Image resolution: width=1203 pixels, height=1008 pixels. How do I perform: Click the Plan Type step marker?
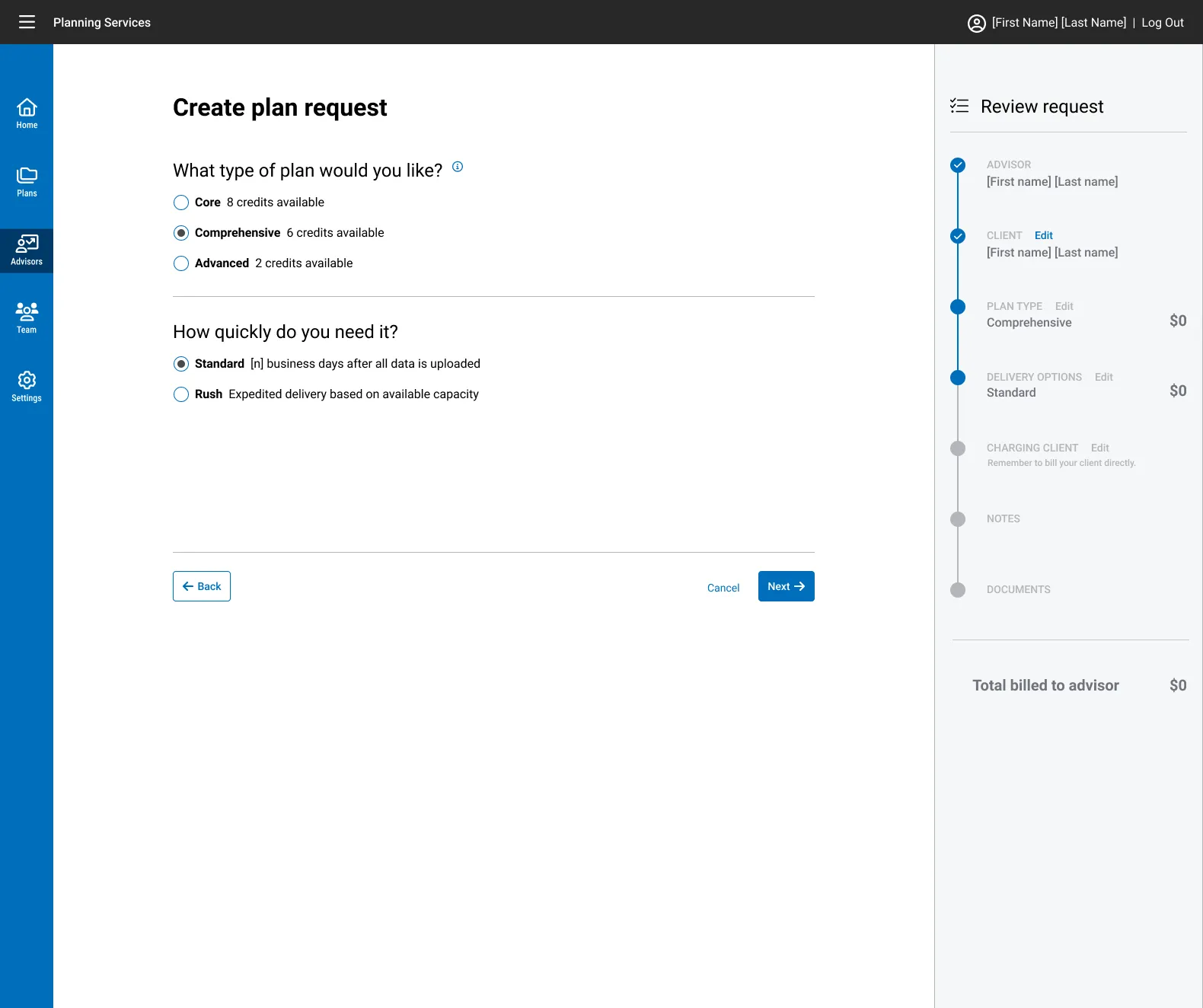click(x=958, y=307)
